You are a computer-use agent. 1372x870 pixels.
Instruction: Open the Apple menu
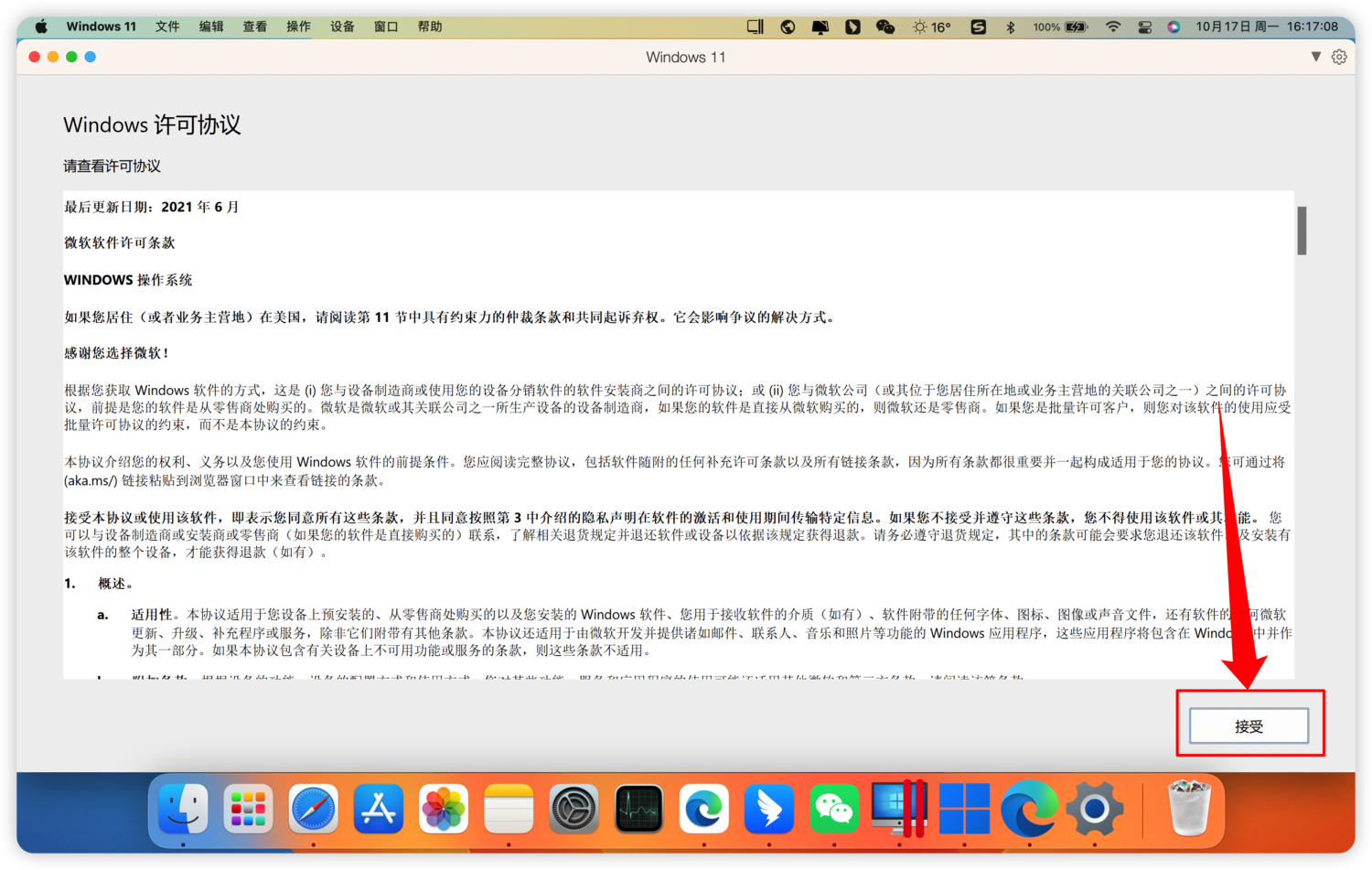[41, 27]
